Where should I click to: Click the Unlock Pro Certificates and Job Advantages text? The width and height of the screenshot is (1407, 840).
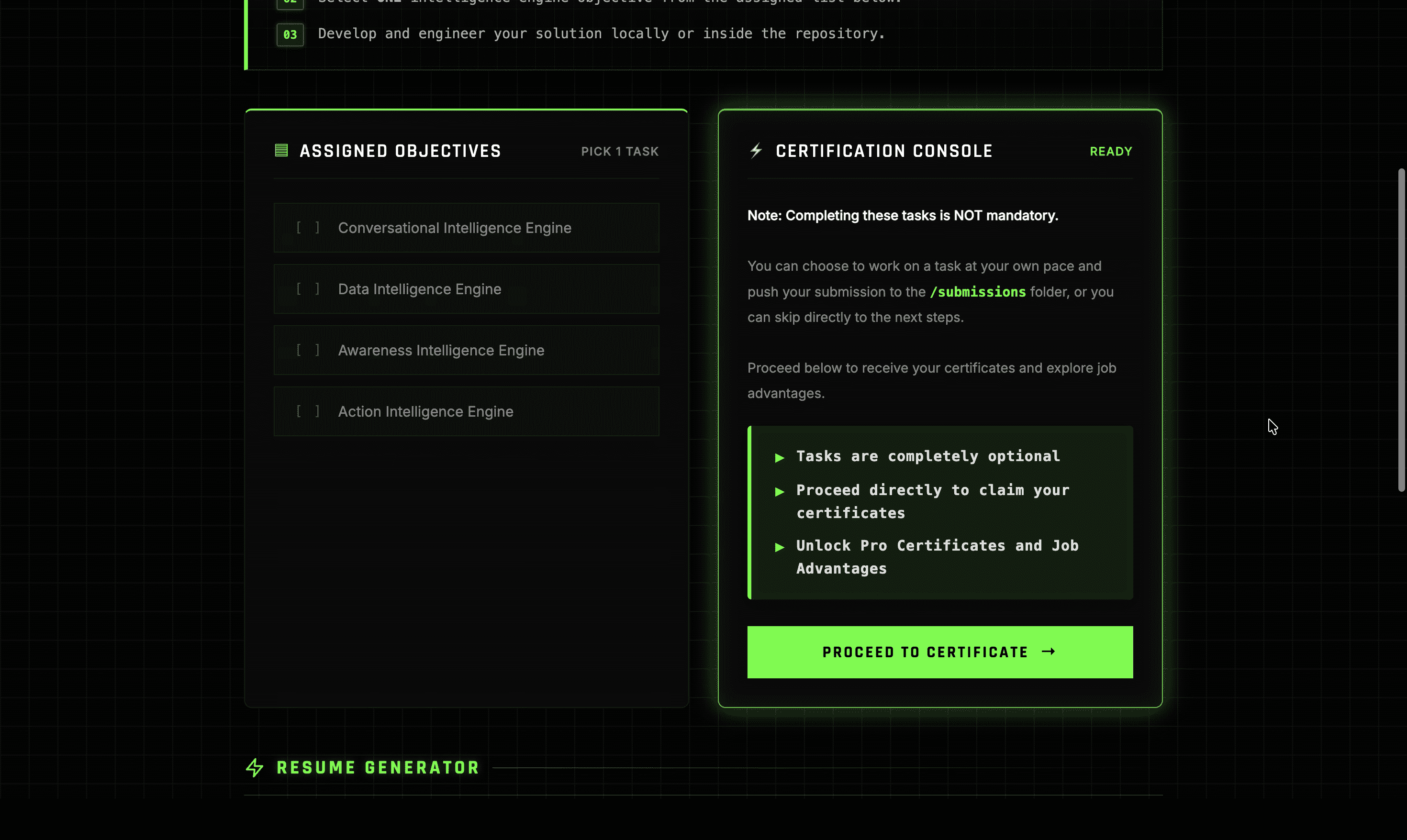click(x=937, y=557)
